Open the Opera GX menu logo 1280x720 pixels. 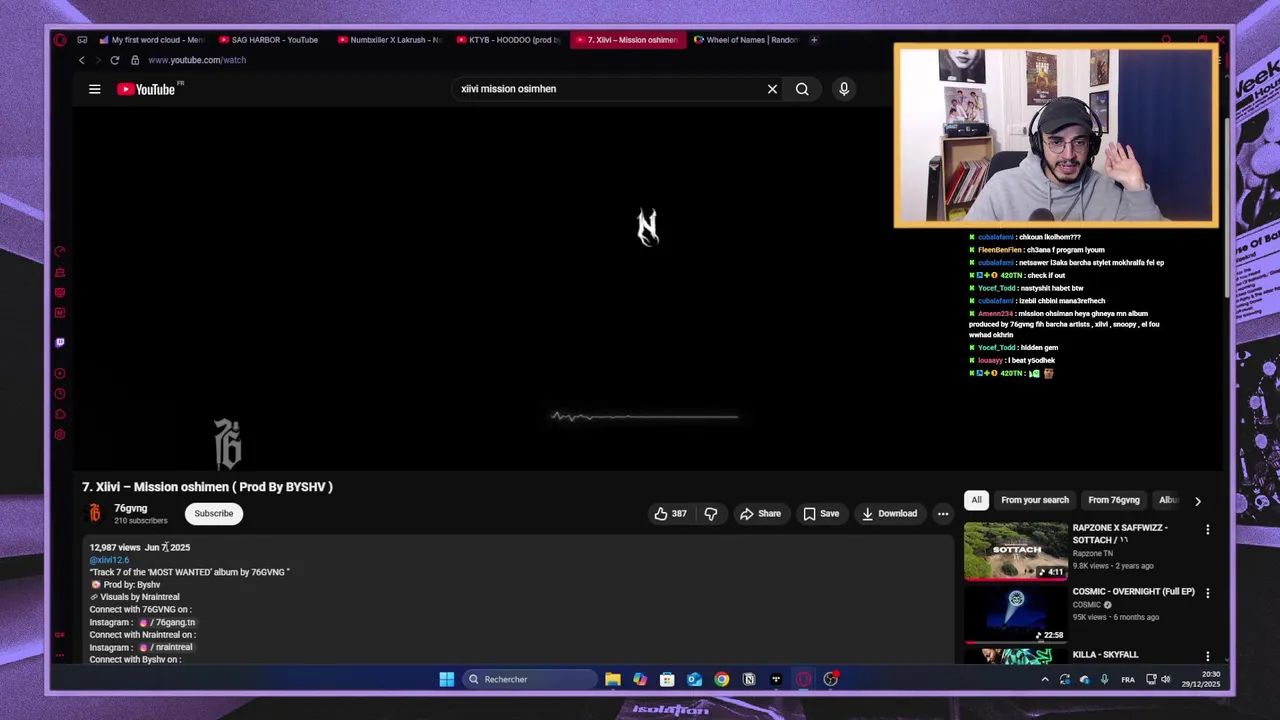(x=60, y=40)
